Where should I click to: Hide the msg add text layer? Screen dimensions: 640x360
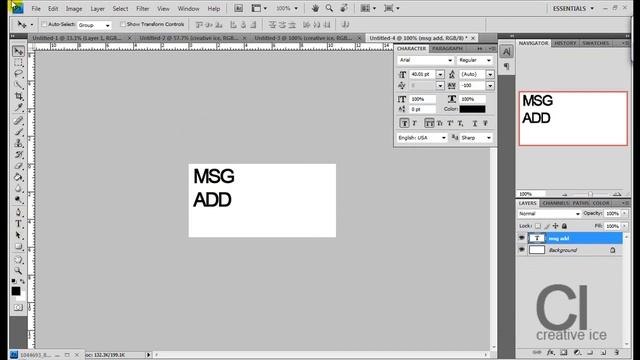point(522,238)
